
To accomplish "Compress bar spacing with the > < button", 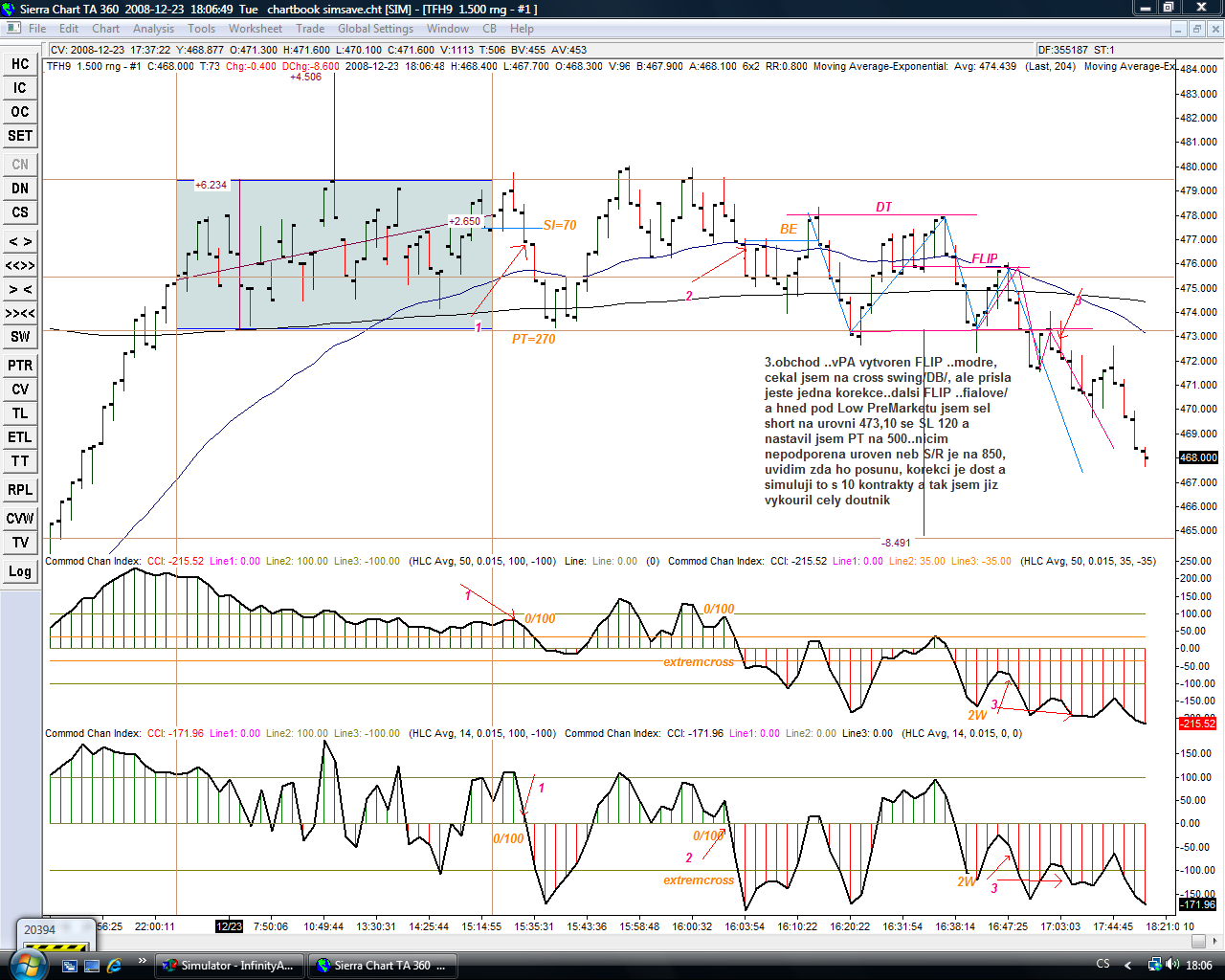I will pos(20,289).
